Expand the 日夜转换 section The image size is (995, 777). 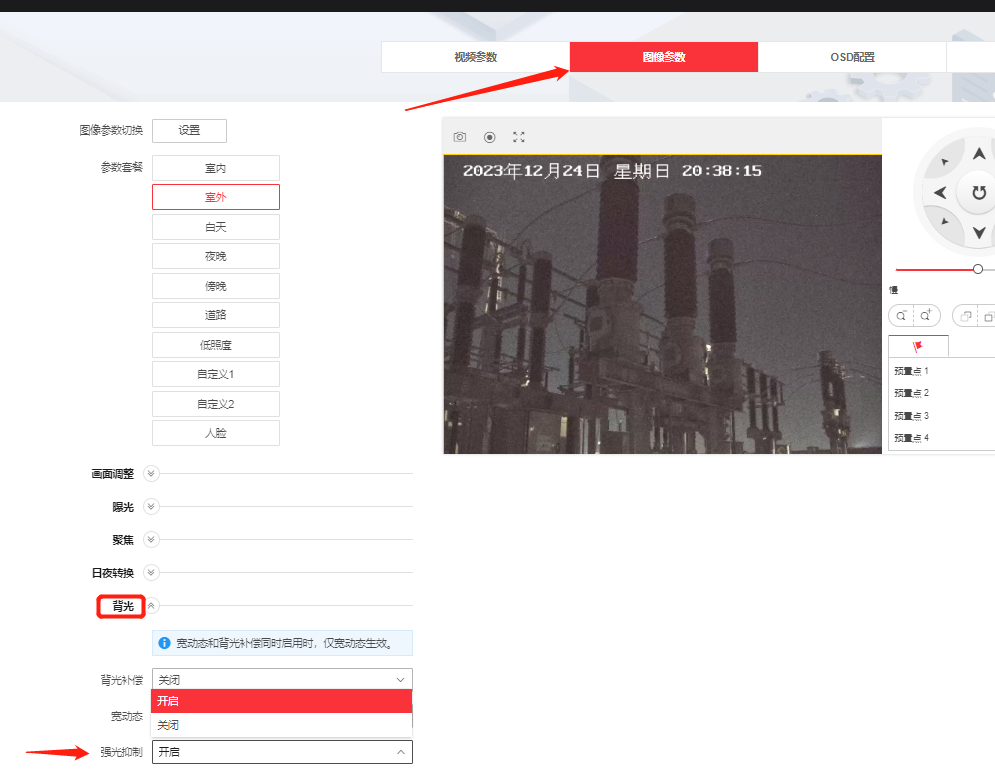click(151, 573)
